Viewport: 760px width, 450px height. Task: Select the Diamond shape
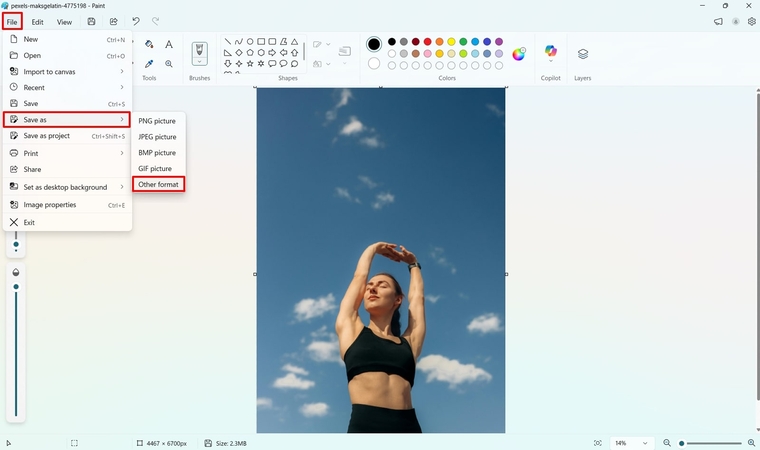[x=238, y=52]
